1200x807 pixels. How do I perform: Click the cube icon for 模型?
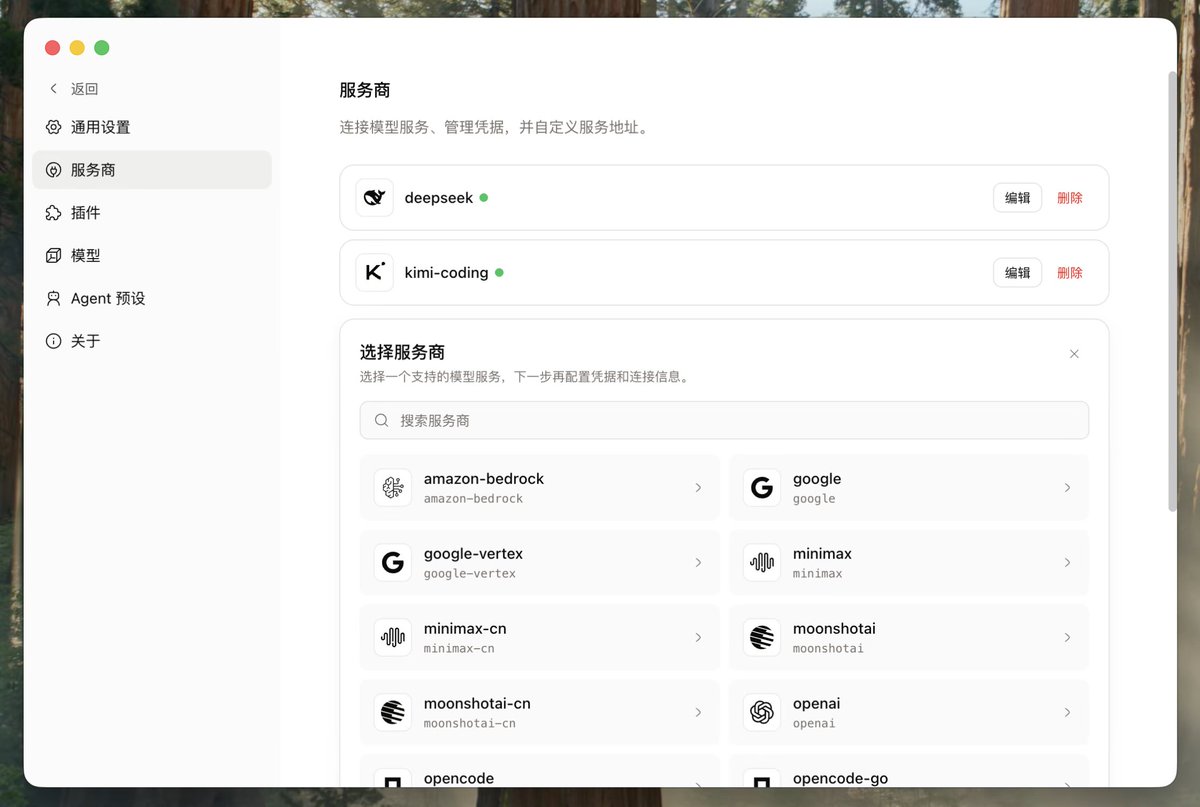point(54,256)
